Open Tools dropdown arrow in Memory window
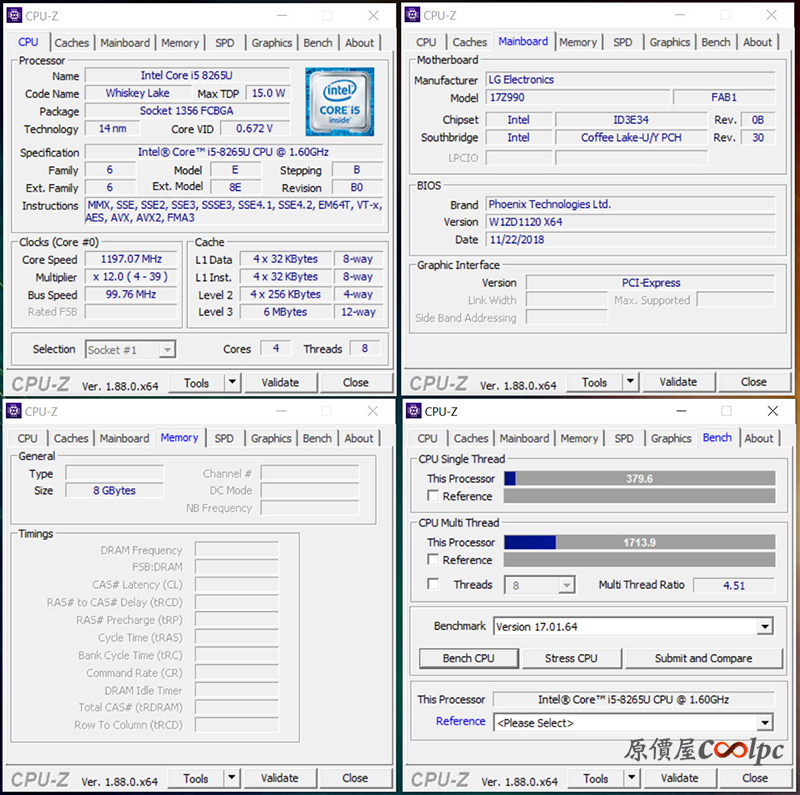 point(232,778)
